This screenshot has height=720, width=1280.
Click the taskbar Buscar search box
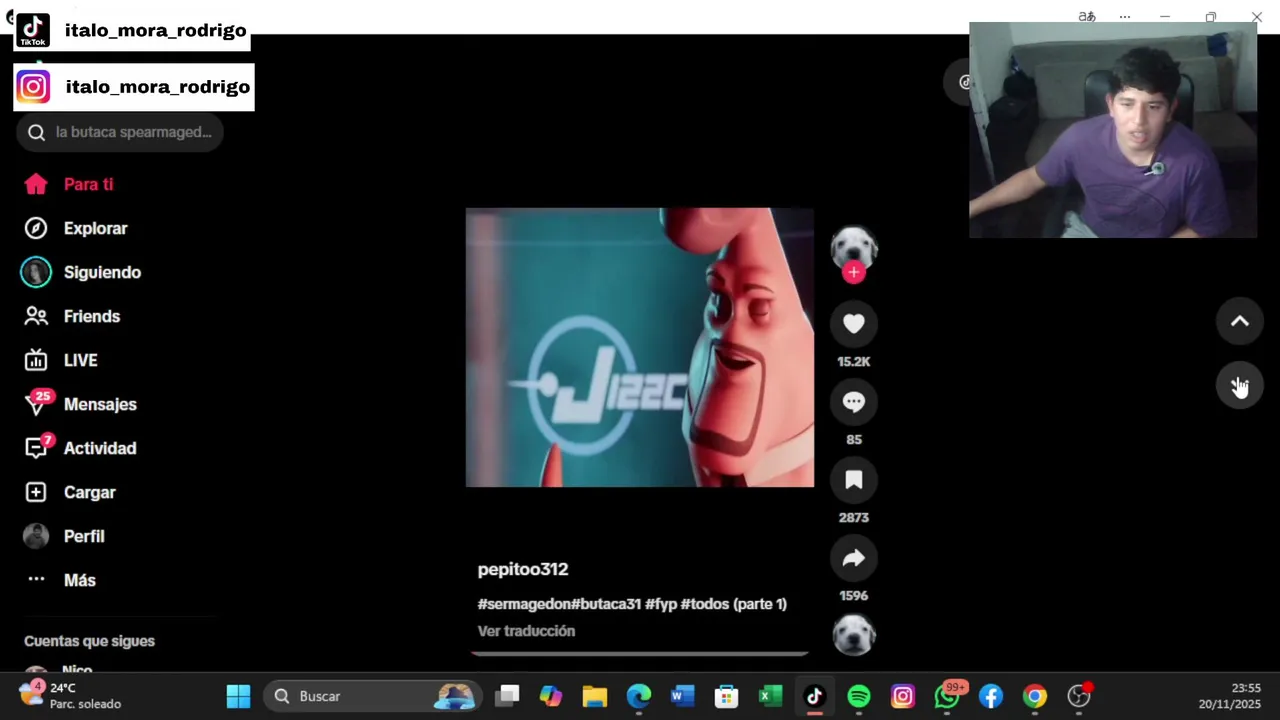[373, 696]
